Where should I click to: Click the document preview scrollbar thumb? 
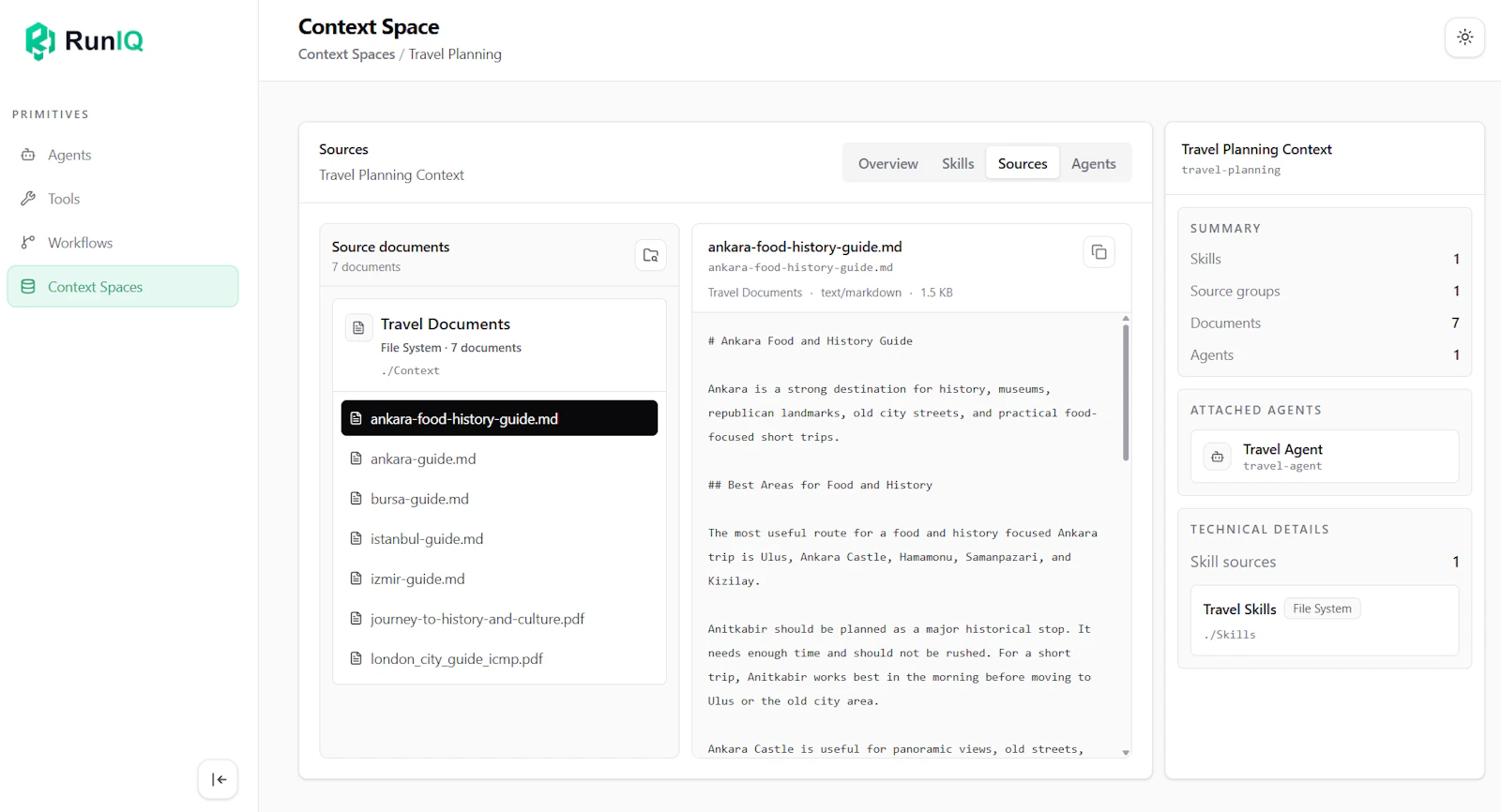click(x=1126, y=392)
